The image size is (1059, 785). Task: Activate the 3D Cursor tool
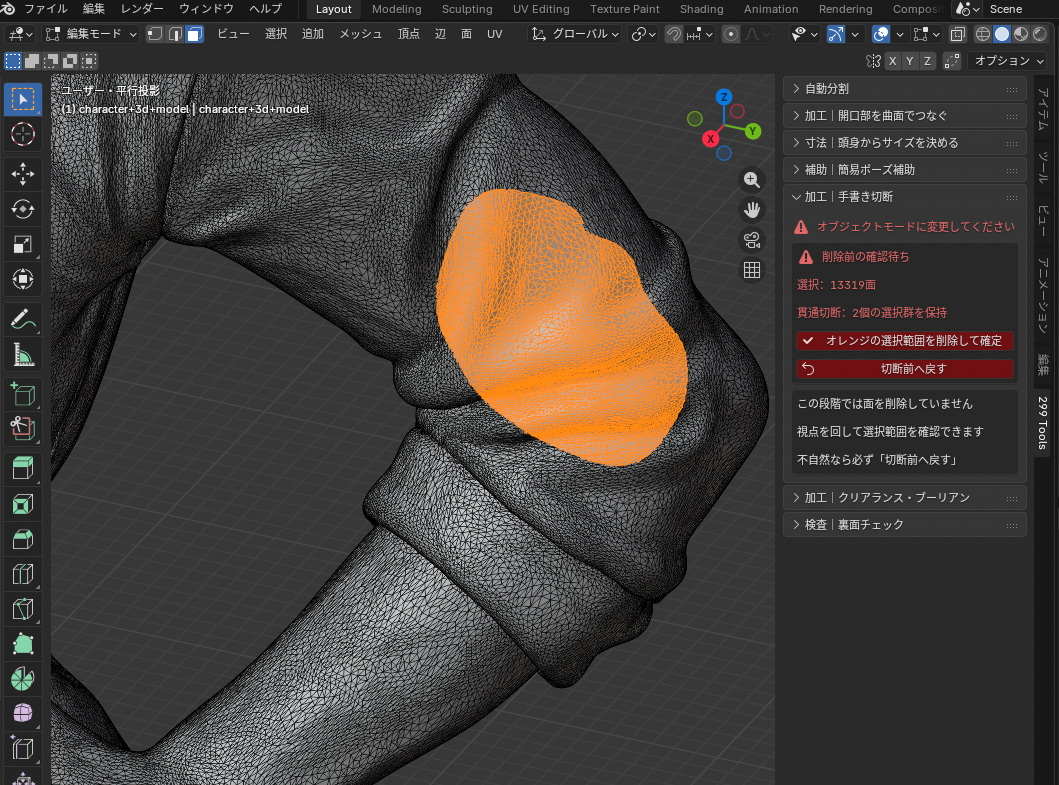click(x=23, y=134)
